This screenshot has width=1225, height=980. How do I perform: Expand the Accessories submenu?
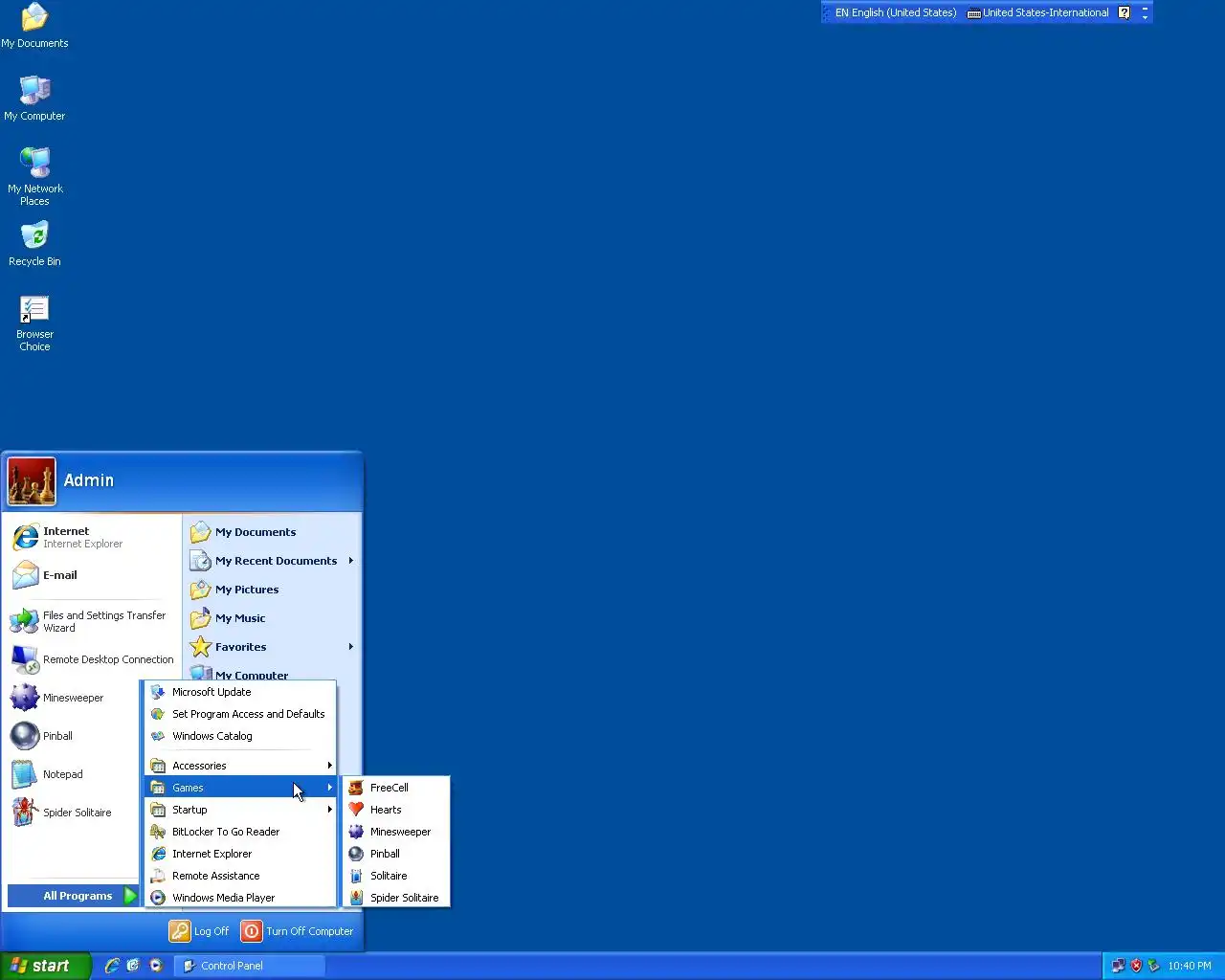[x=240, y=766]
